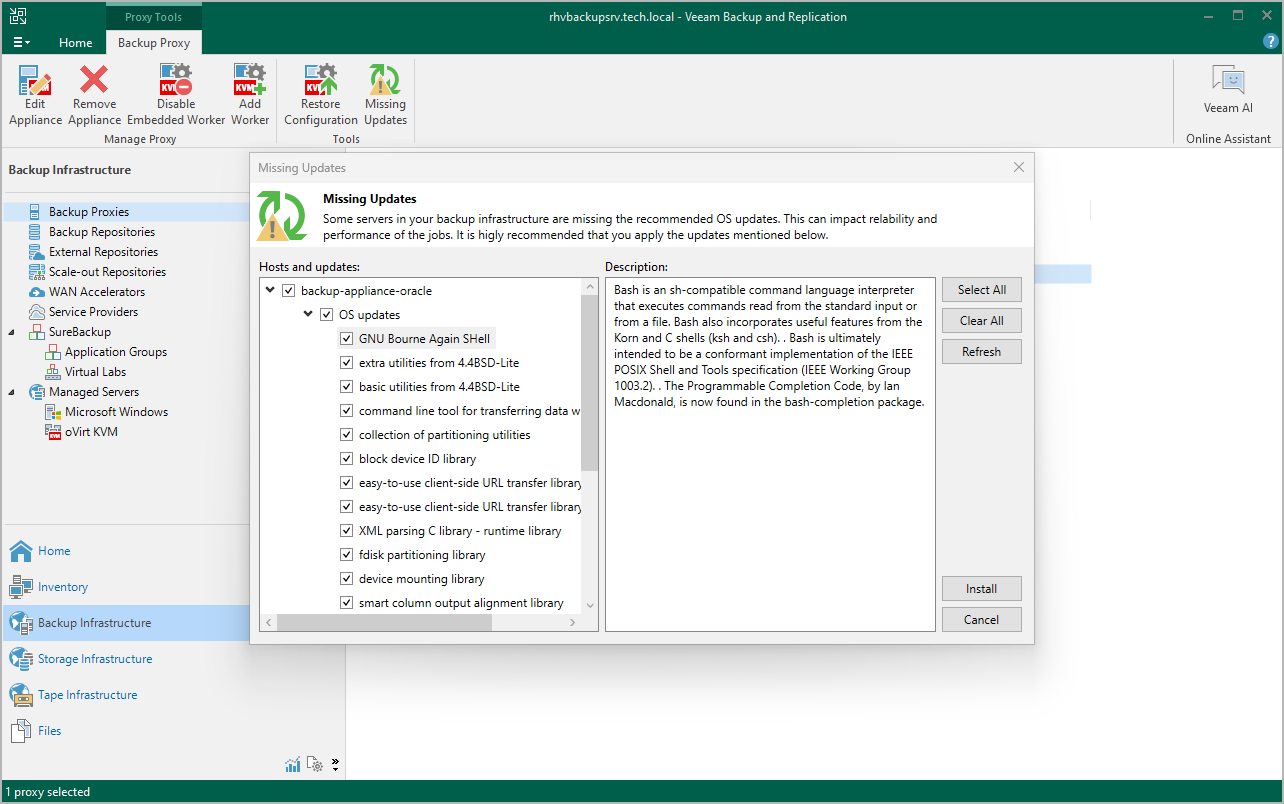This screenshot has height=804, width=1284.
Task: Select Service Providers in the tree
Action: coord(93,312)
